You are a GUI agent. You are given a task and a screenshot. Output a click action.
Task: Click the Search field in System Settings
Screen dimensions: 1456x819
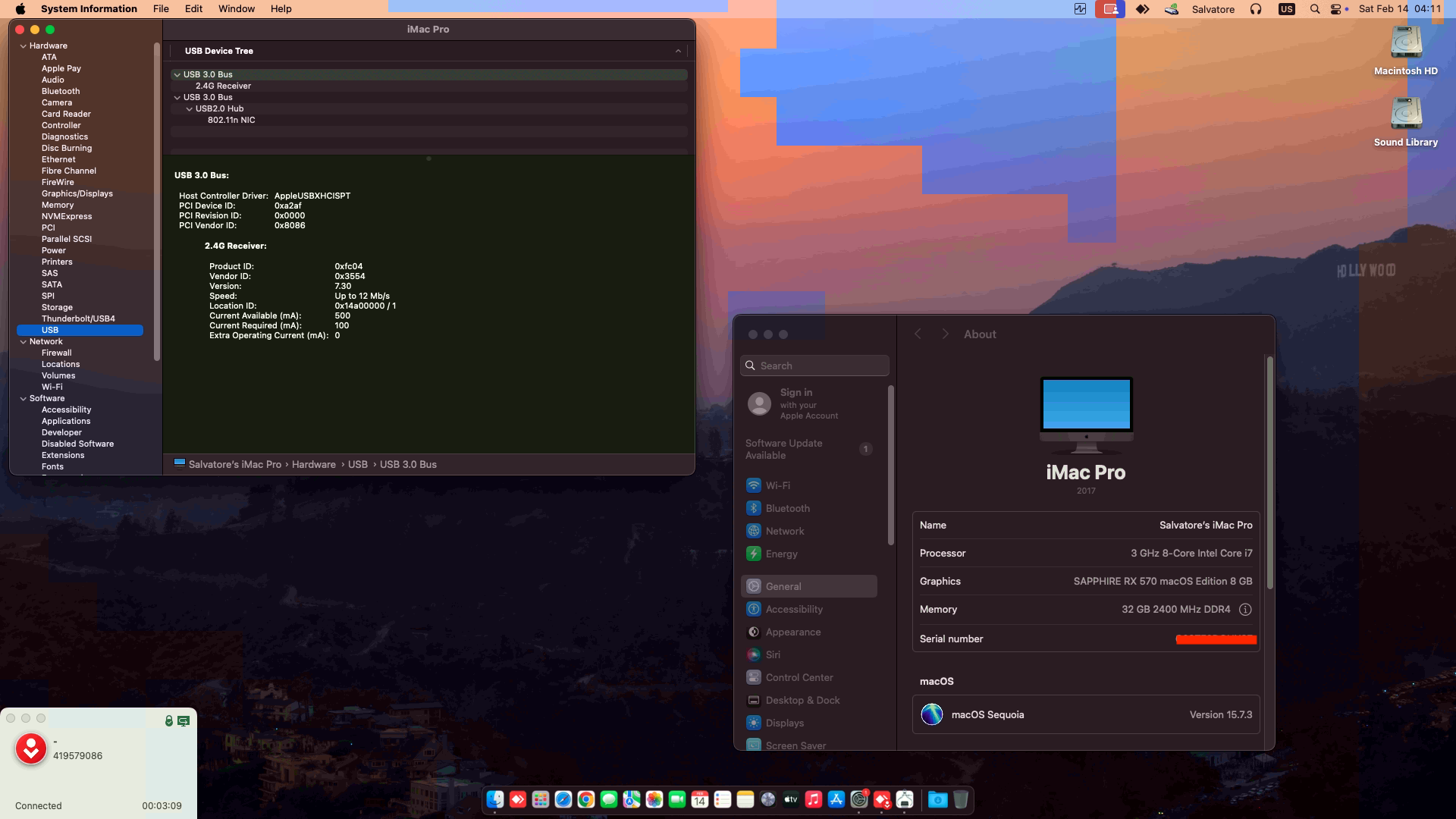814,366
